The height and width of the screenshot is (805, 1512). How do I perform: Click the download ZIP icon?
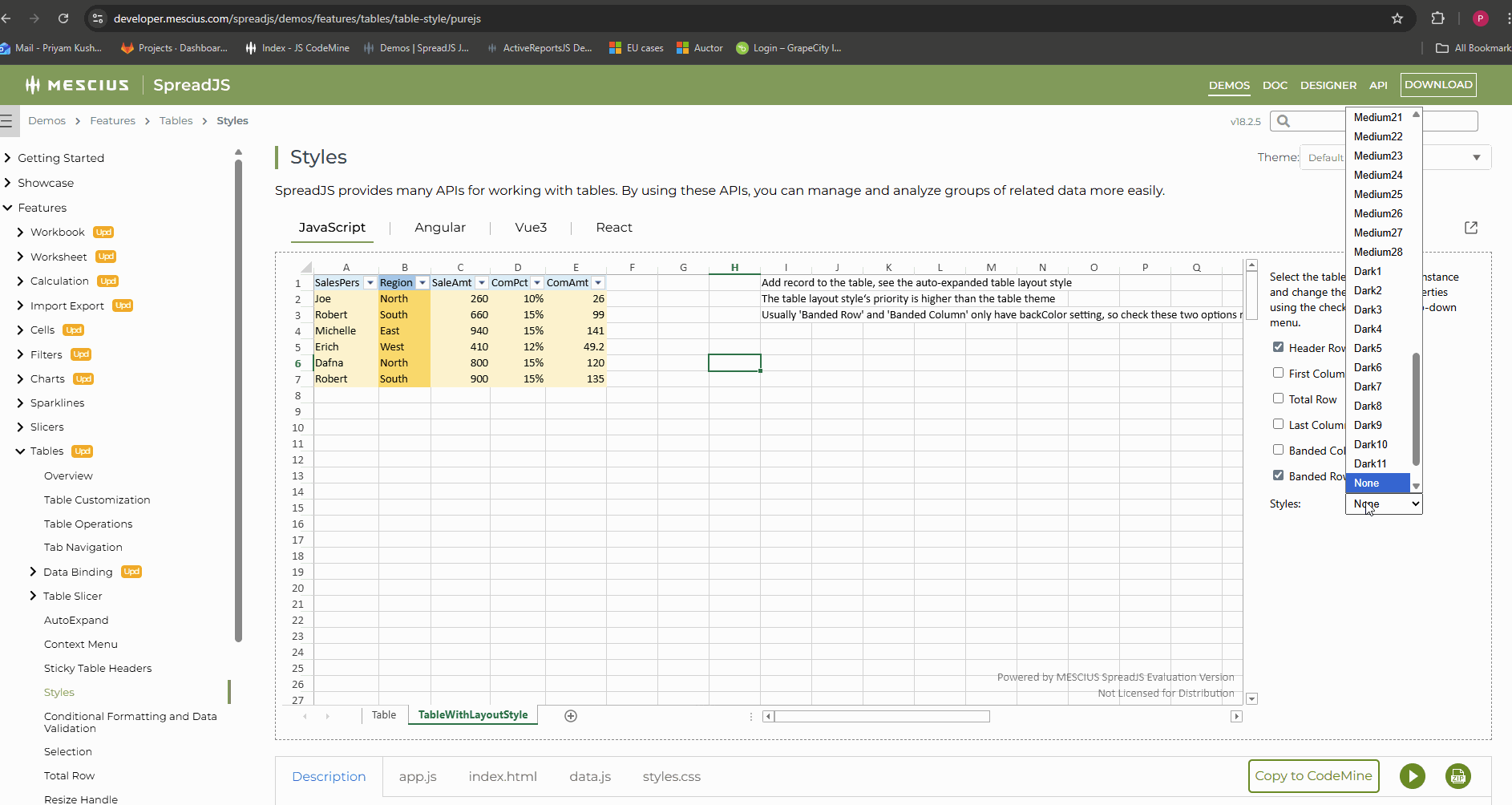point(1457,776)
